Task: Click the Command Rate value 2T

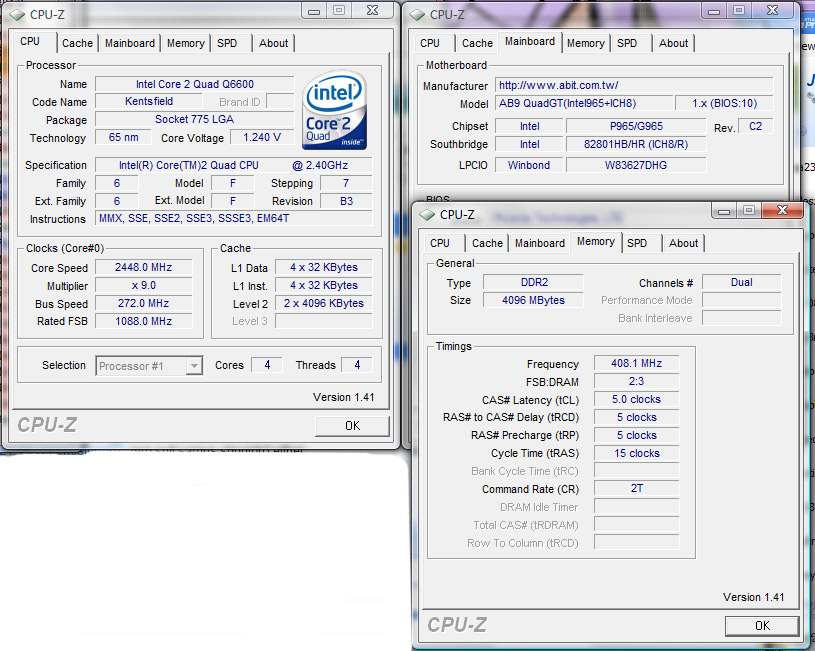Action: pyautogui.click(x=636, y=488)
